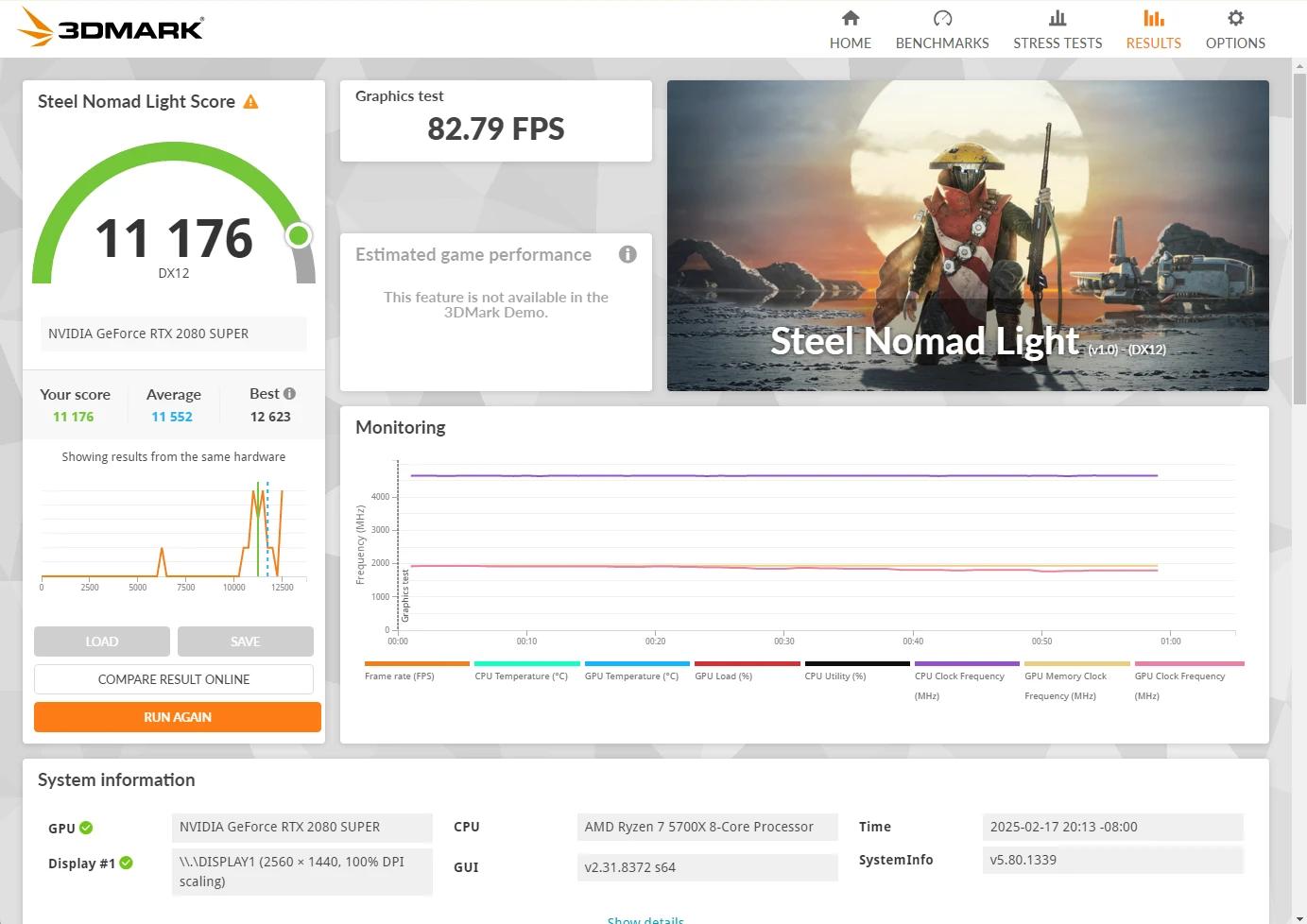Screen dimensions: 1307x924
Task: Open the Options tab
Action: (1234, 28)
